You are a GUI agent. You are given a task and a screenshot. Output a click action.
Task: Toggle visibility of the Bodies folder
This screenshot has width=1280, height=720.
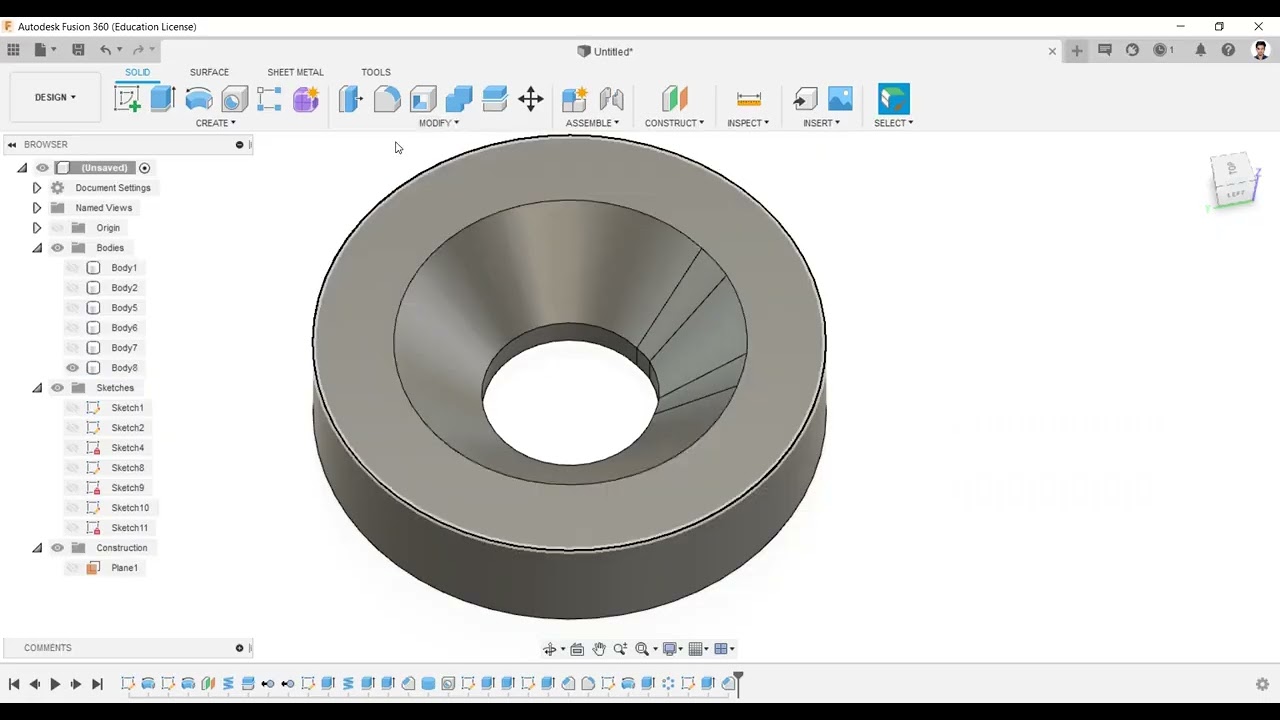(x=57, y=248)
